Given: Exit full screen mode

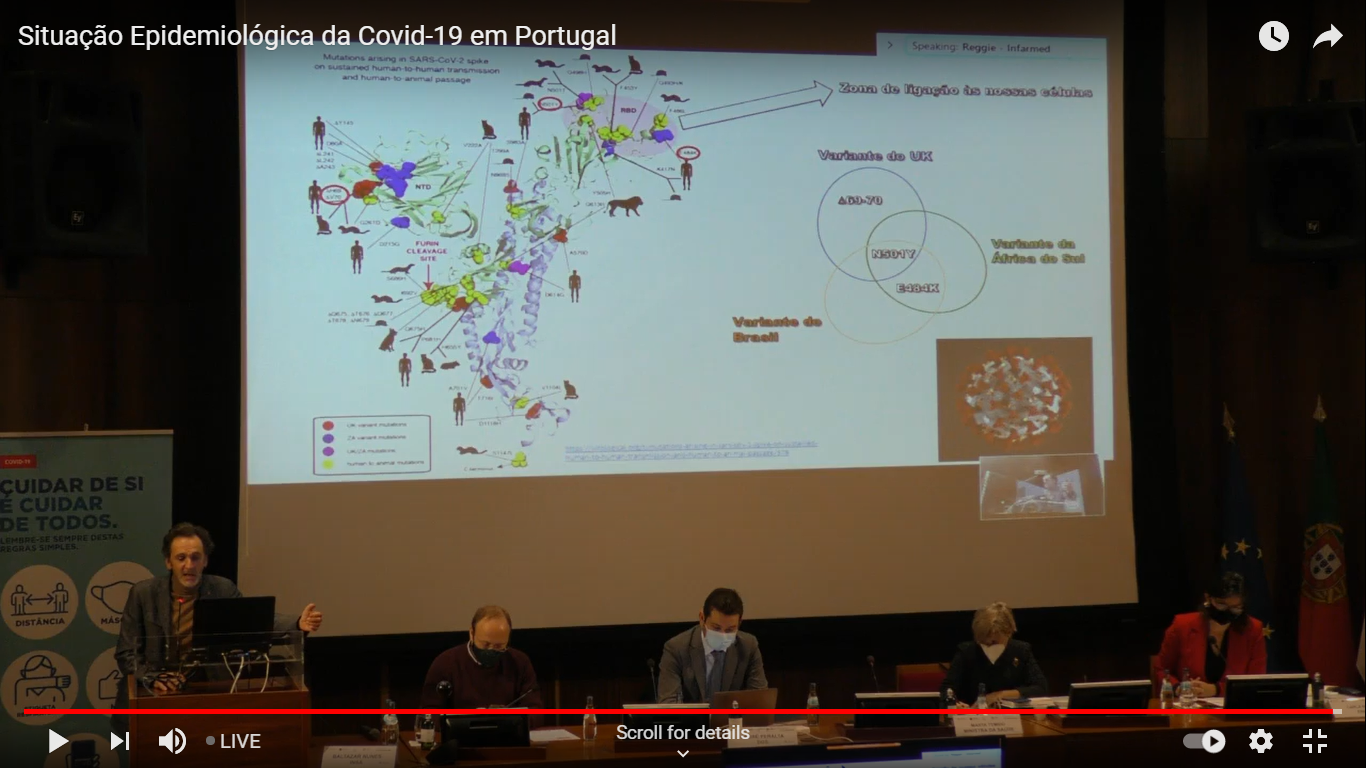Looking at the screenshot, I should coord(1315,741).
